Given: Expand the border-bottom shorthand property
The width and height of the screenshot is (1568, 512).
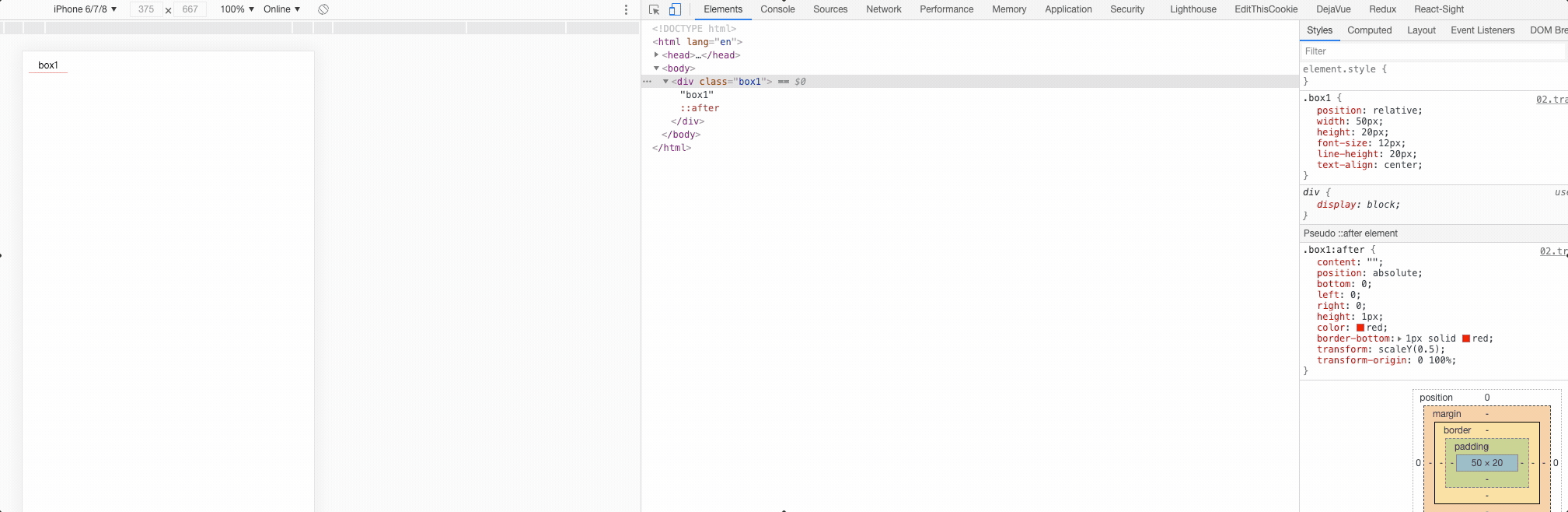Looking at the screenshot, I should (x=1399, y=338).
